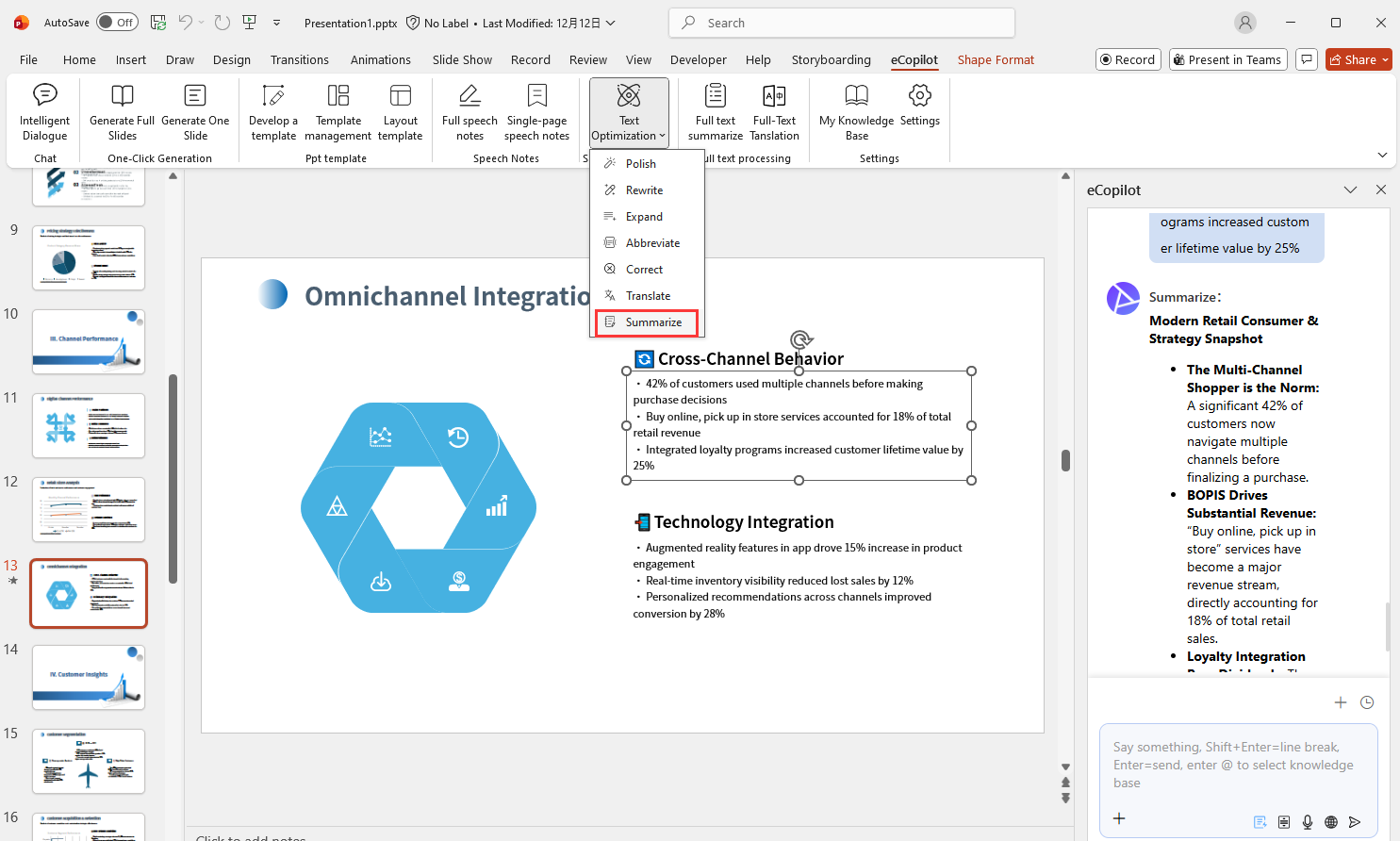
Task: Click Generate One Slide icon
Action: pyautogui.click(x=195, y=95)
